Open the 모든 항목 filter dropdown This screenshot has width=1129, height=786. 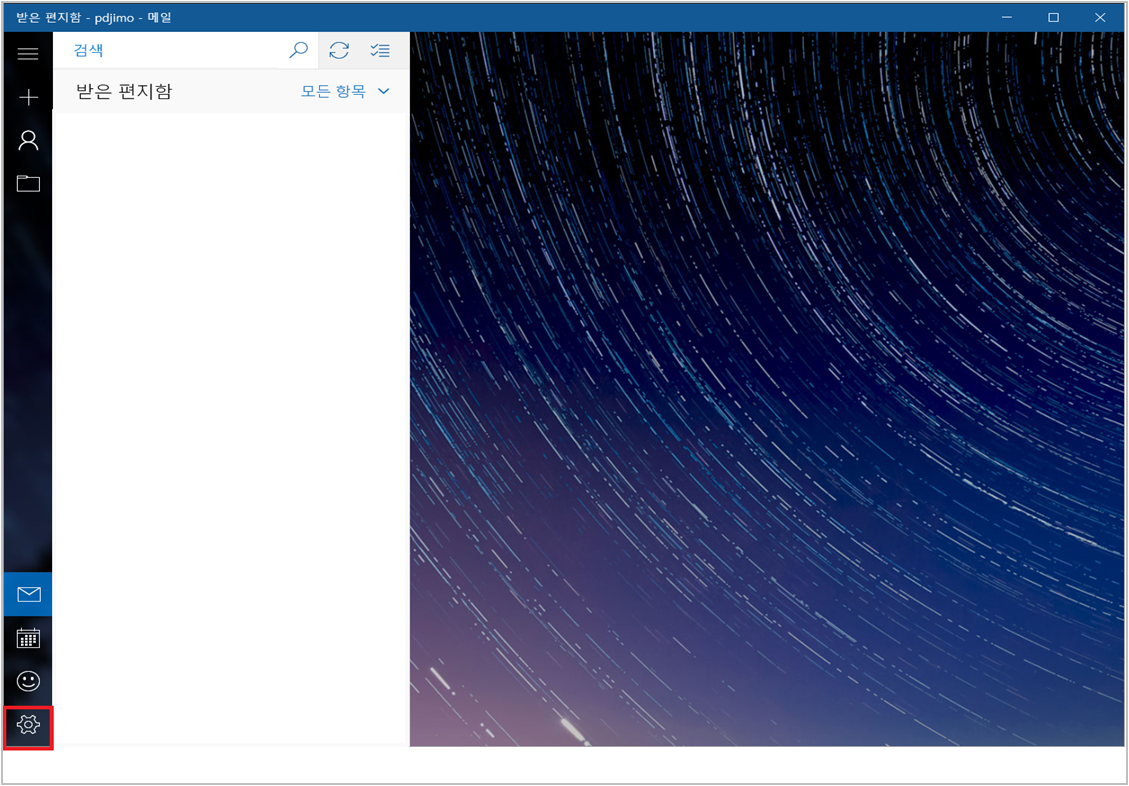346,91
